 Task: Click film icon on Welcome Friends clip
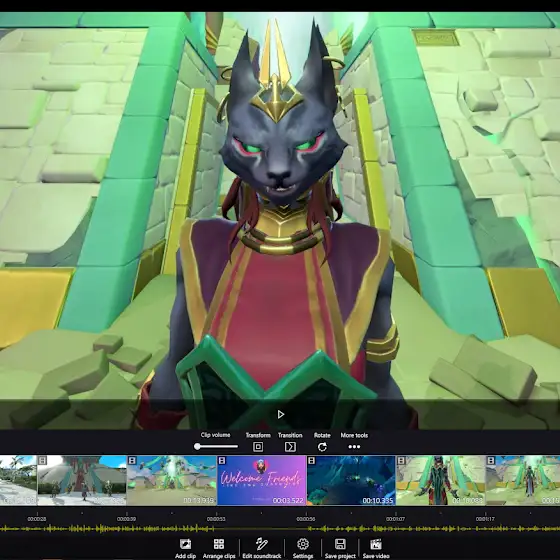tap(221, 461)
